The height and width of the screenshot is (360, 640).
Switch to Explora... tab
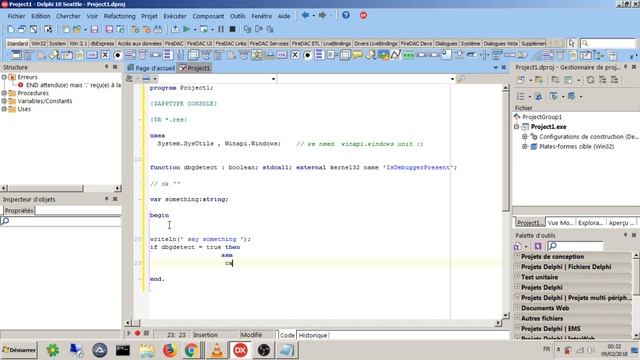[x=590, y=222]
